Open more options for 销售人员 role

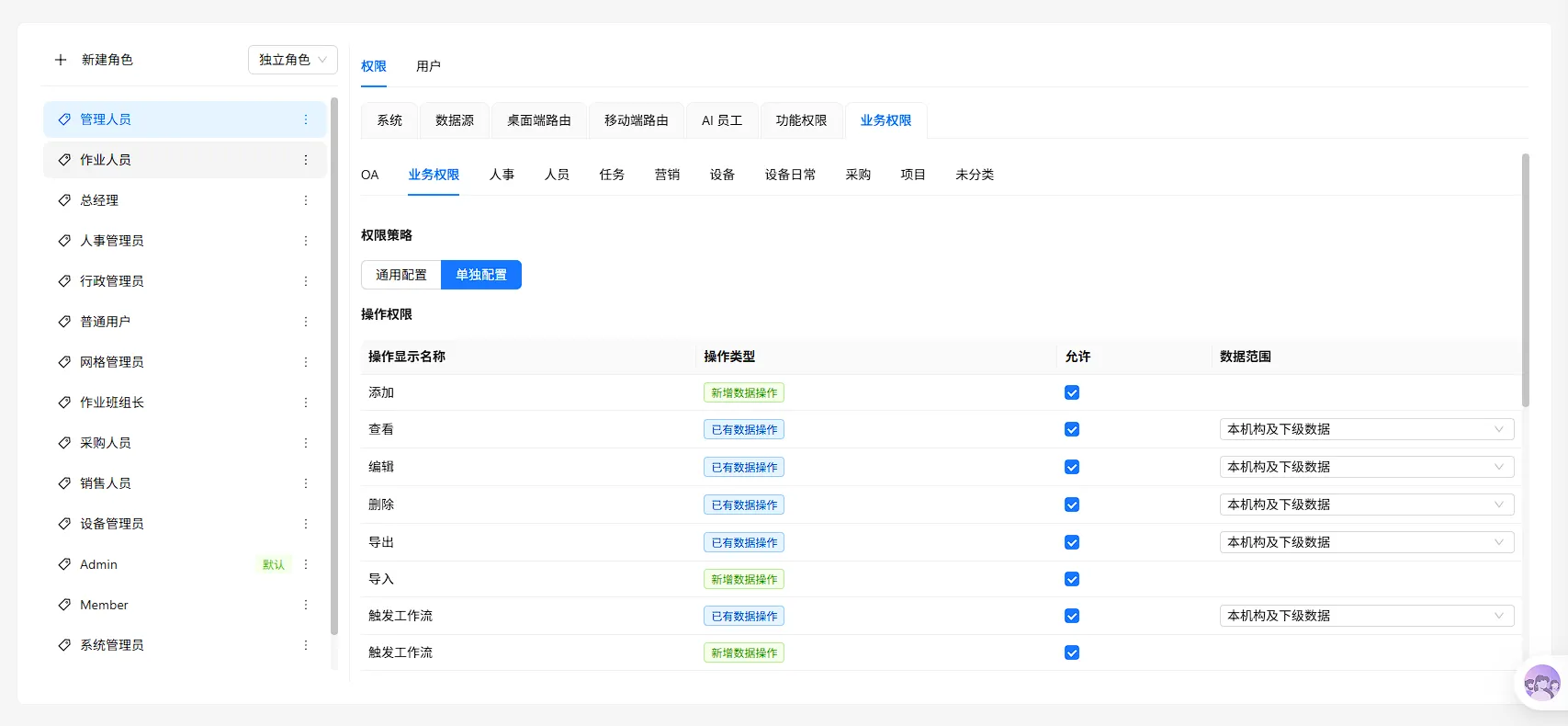(x=306, y=483)
